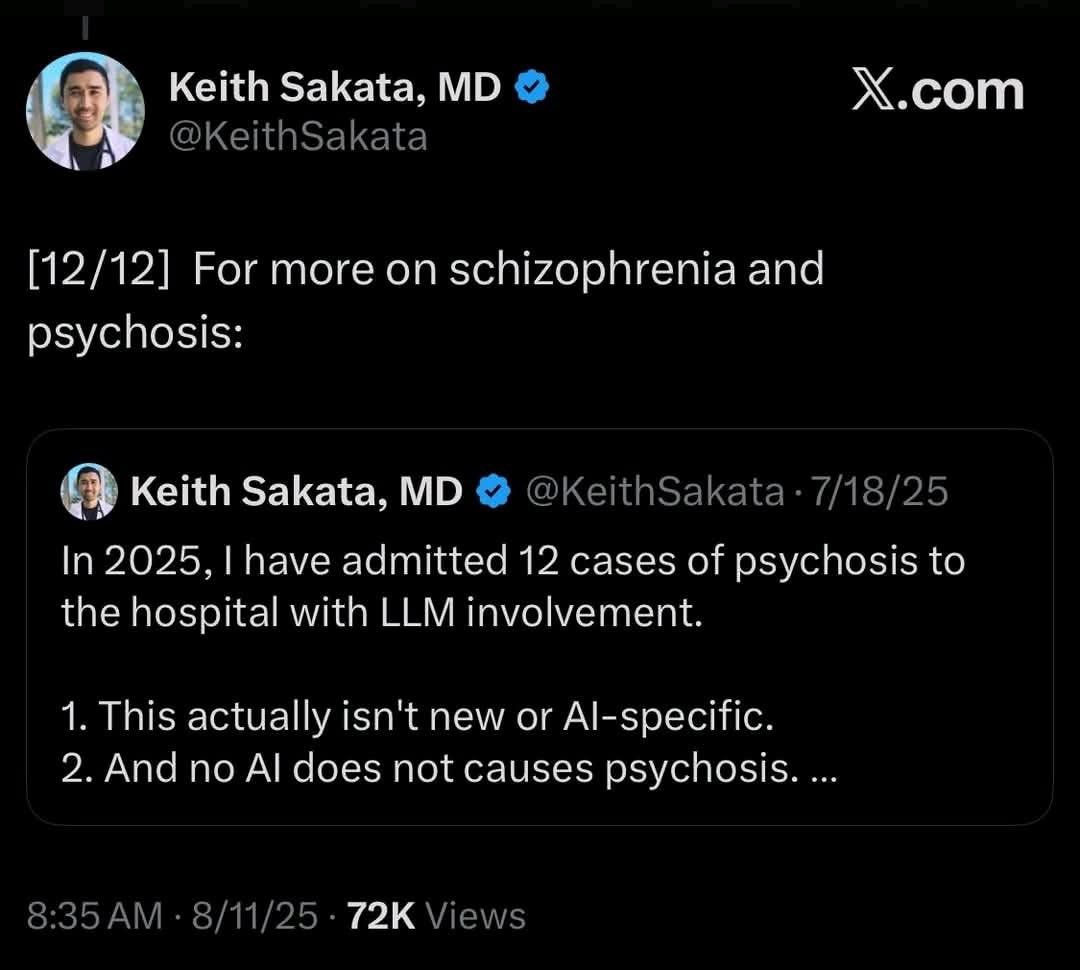The height and width of the screenshot is (970, 1080).
Task: Select the display name Keith Sakata, MD
Action: pyautogui.click(x=335, y=86)
